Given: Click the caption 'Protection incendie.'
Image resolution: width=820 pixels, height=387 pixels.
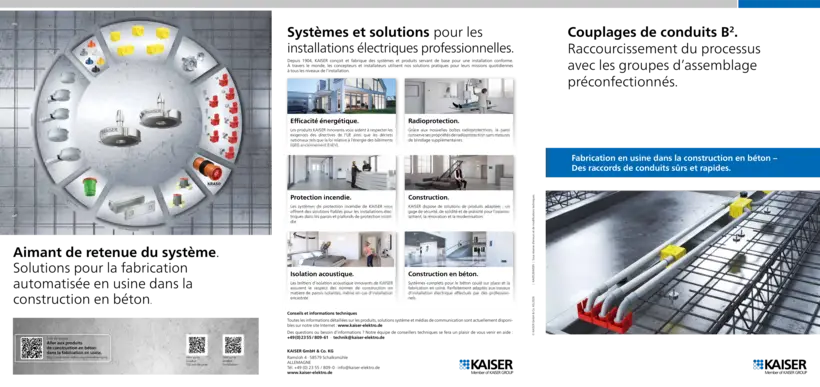Looking at the screenshot, I should 321,198.
